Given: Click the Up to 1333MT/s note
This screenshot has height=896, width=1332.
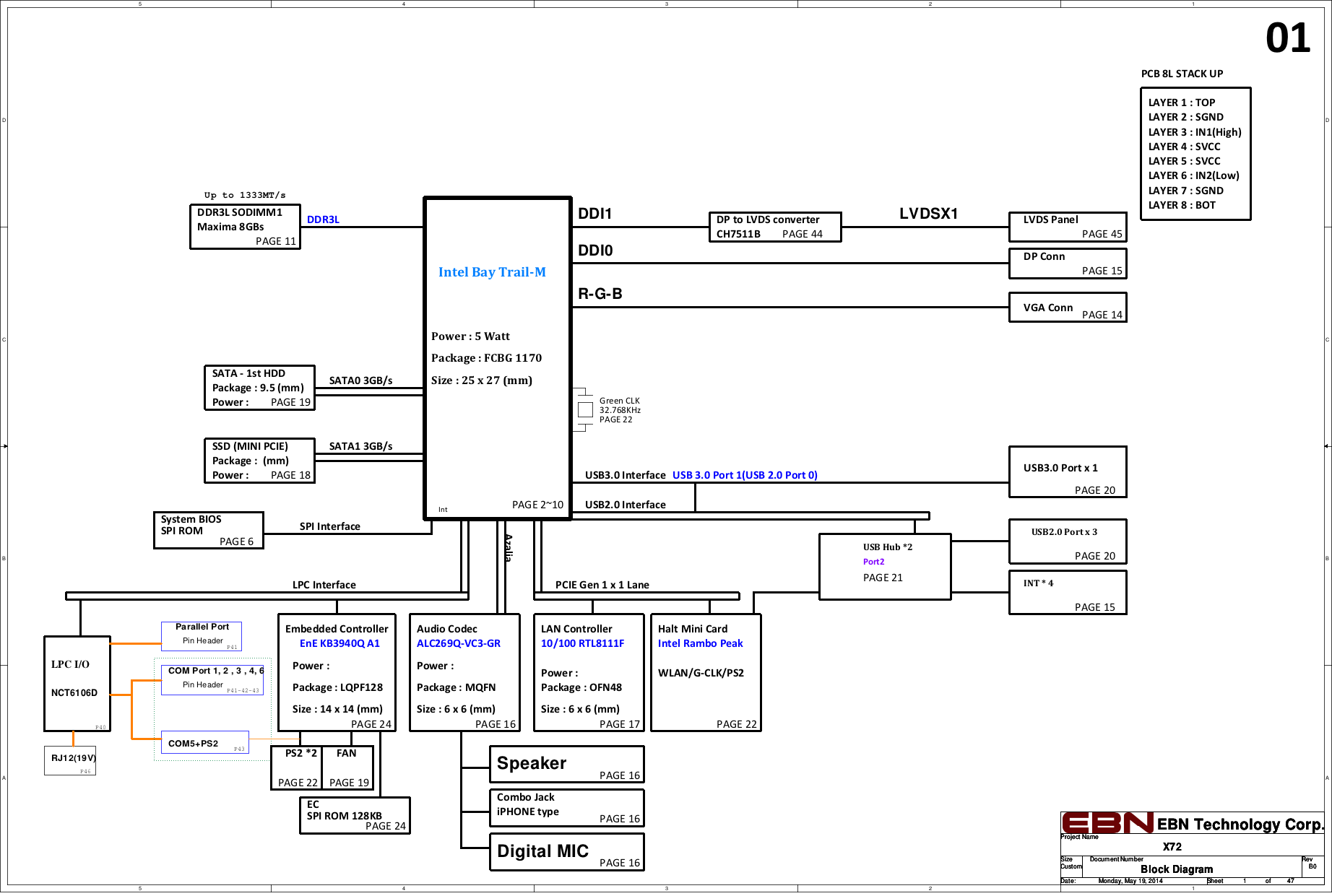Looking at the screenshot, I should click(245, 195).
